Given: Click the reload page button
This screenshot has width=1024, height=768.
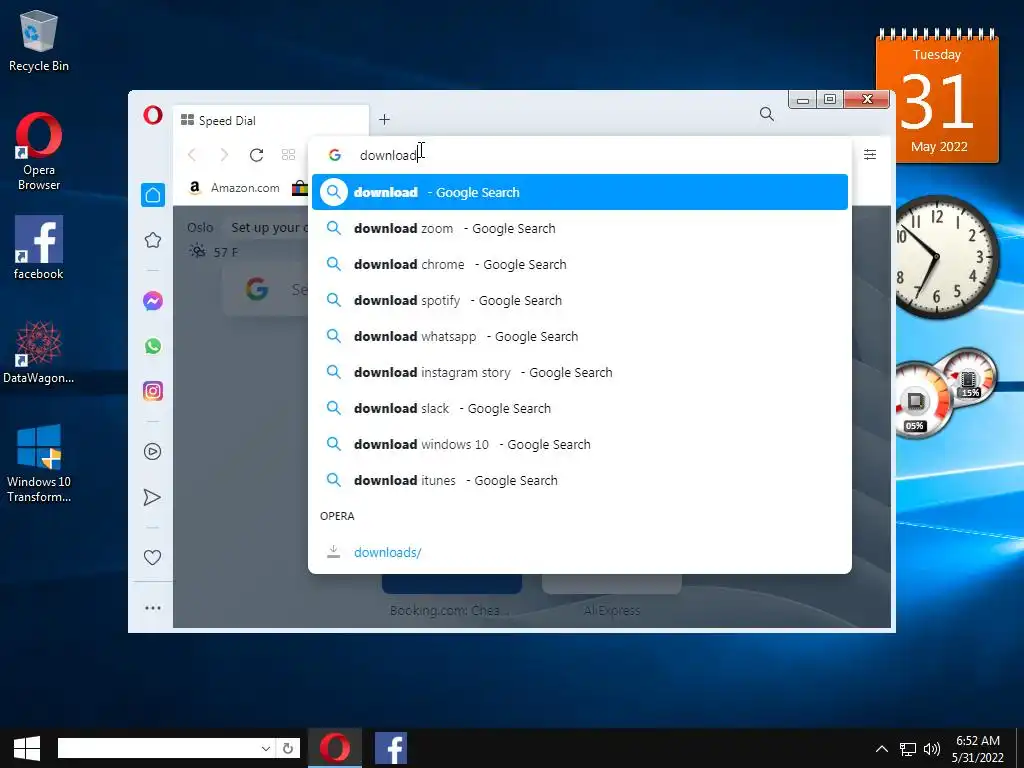Looking at the screenshot, I should tap(256, 155).
